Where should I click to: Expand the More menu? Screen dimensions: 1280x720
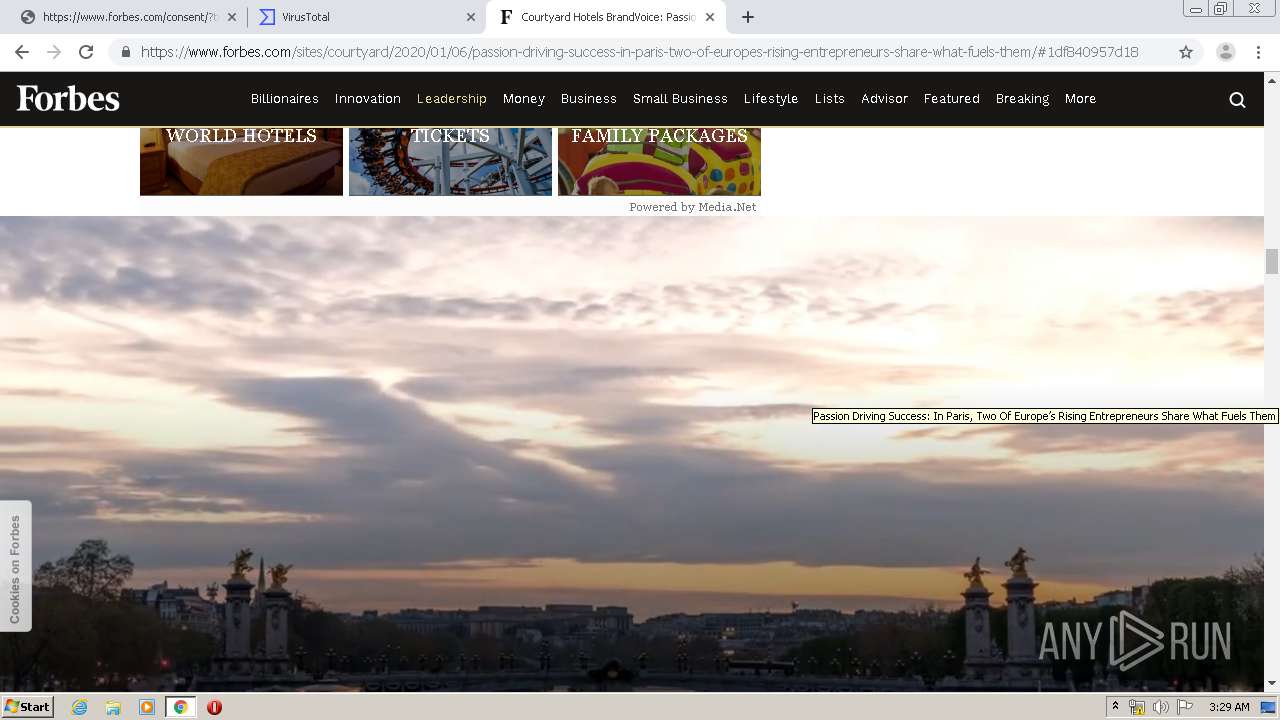click(x=1081, y=98)
